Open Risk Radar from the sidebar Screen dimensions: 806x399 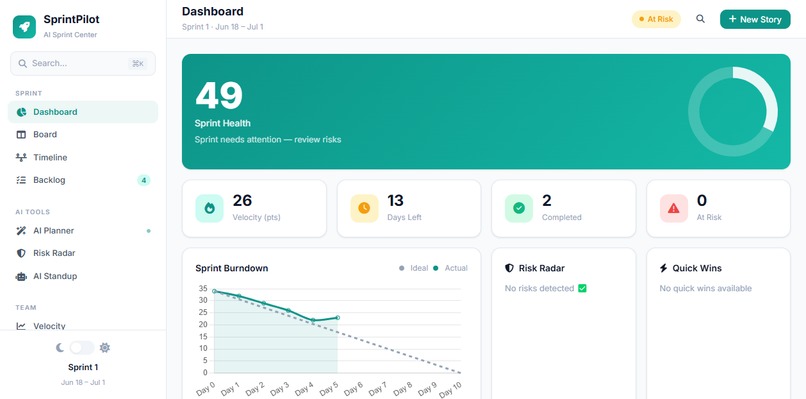pos(83,253)
